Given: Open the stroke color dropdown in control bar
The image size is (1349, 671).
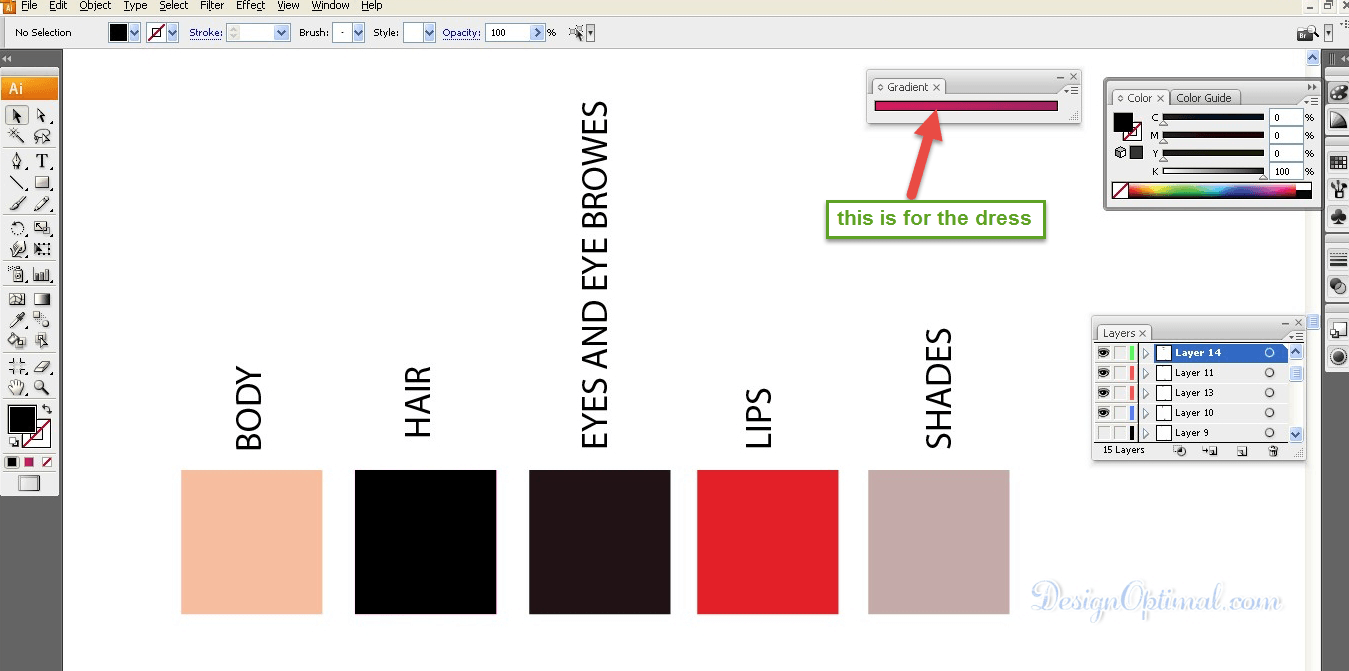Looking at the screenshot, I should click(x=173, y=33).
